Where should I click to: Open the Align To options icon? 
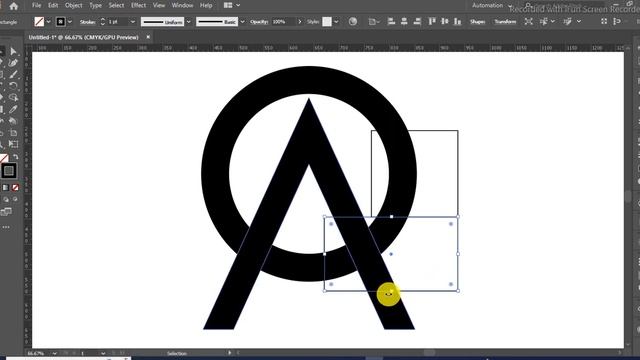[x=373, y=22]
